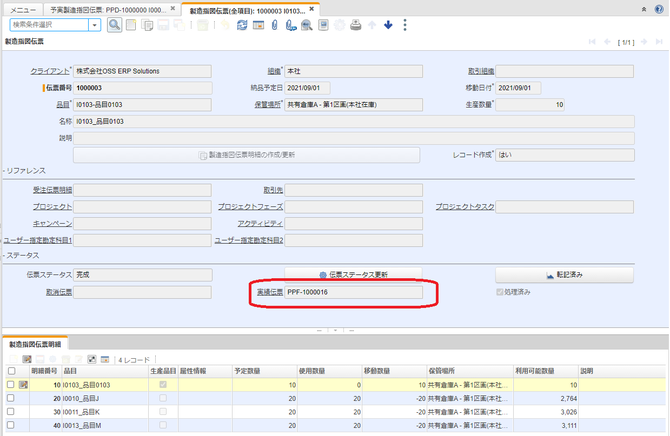This screenshot has height=436, width=670.
Task: Click the 伝票番号 field showing 1000003
Action: (x=142, y=88)
